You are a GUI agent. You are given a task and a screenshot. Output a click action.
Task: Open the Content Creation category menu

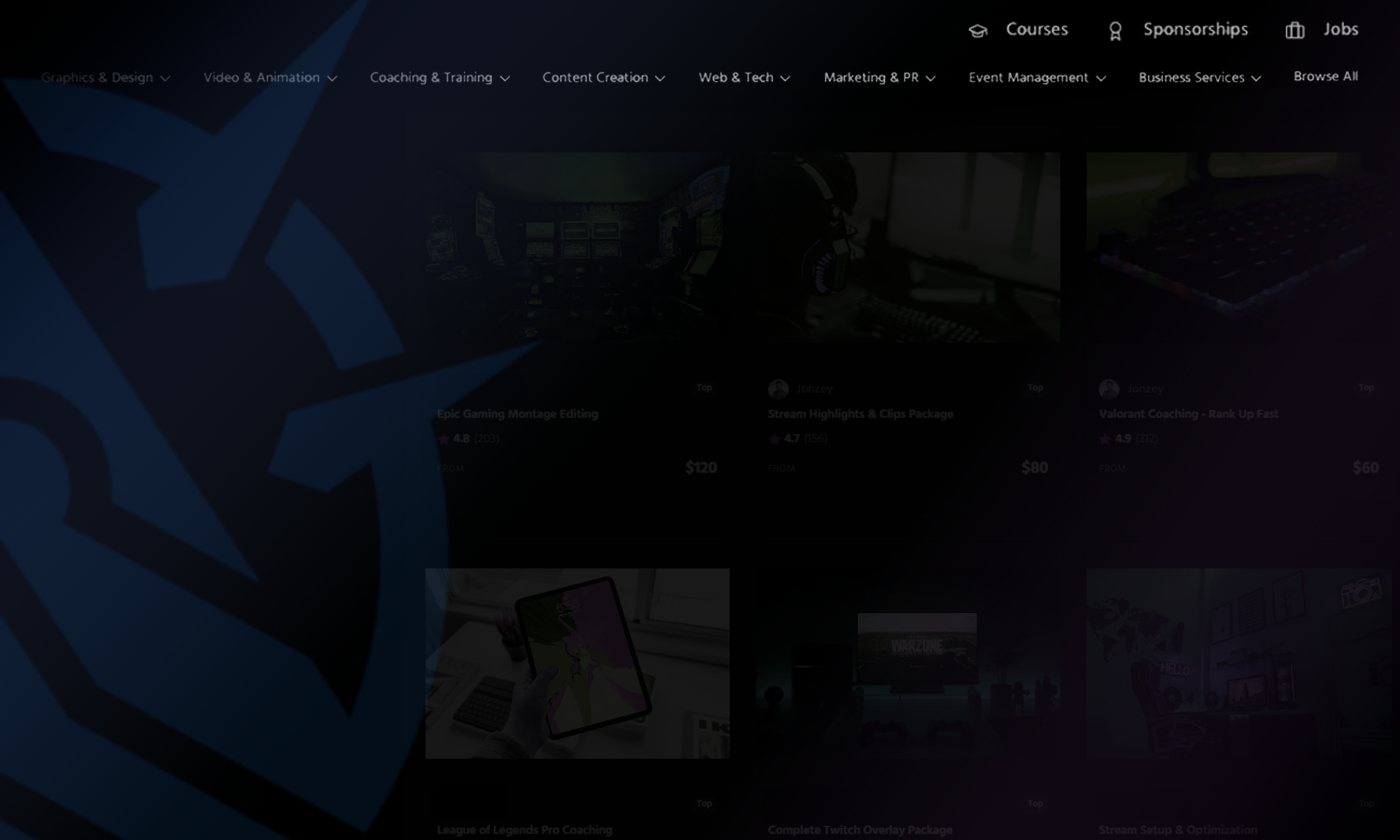tap(603, 77)
